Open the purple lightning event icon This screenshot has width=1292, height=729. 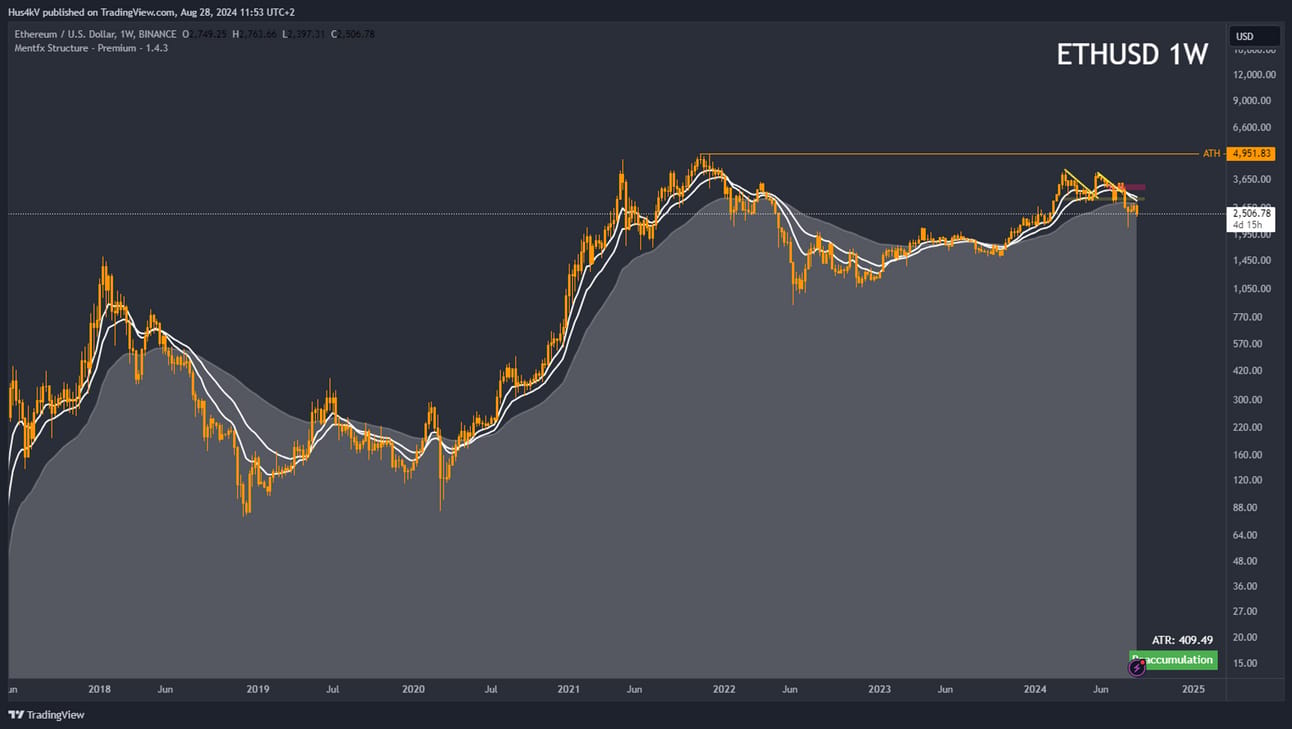tap(1137, 667)
